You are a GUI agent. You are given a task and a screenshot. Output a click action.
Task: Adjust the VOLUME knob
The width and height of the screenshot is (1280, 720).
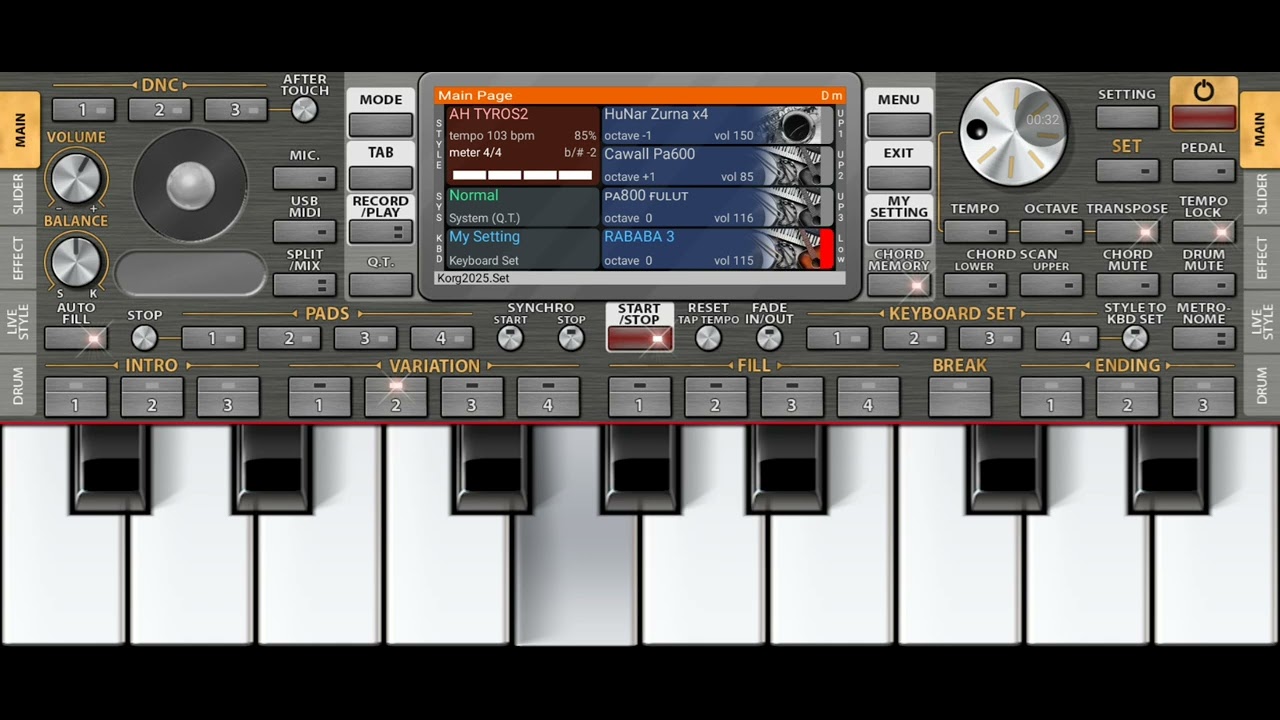point(76,178)
